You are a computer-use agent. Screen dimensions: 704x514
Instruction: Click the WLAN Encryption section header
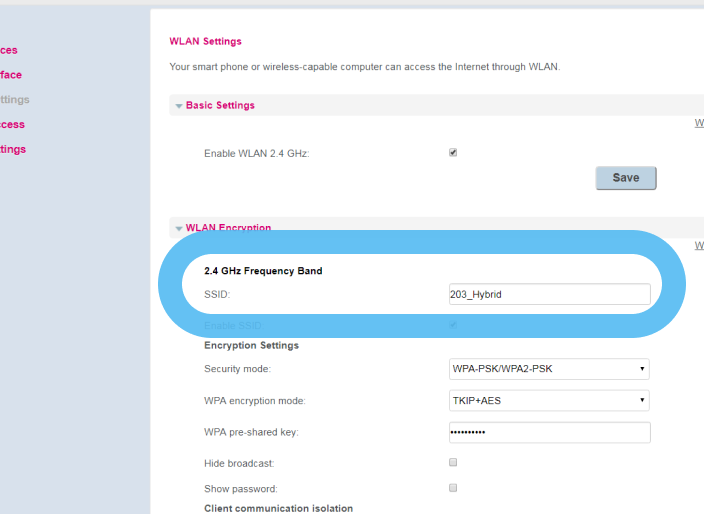pos(228,228)
